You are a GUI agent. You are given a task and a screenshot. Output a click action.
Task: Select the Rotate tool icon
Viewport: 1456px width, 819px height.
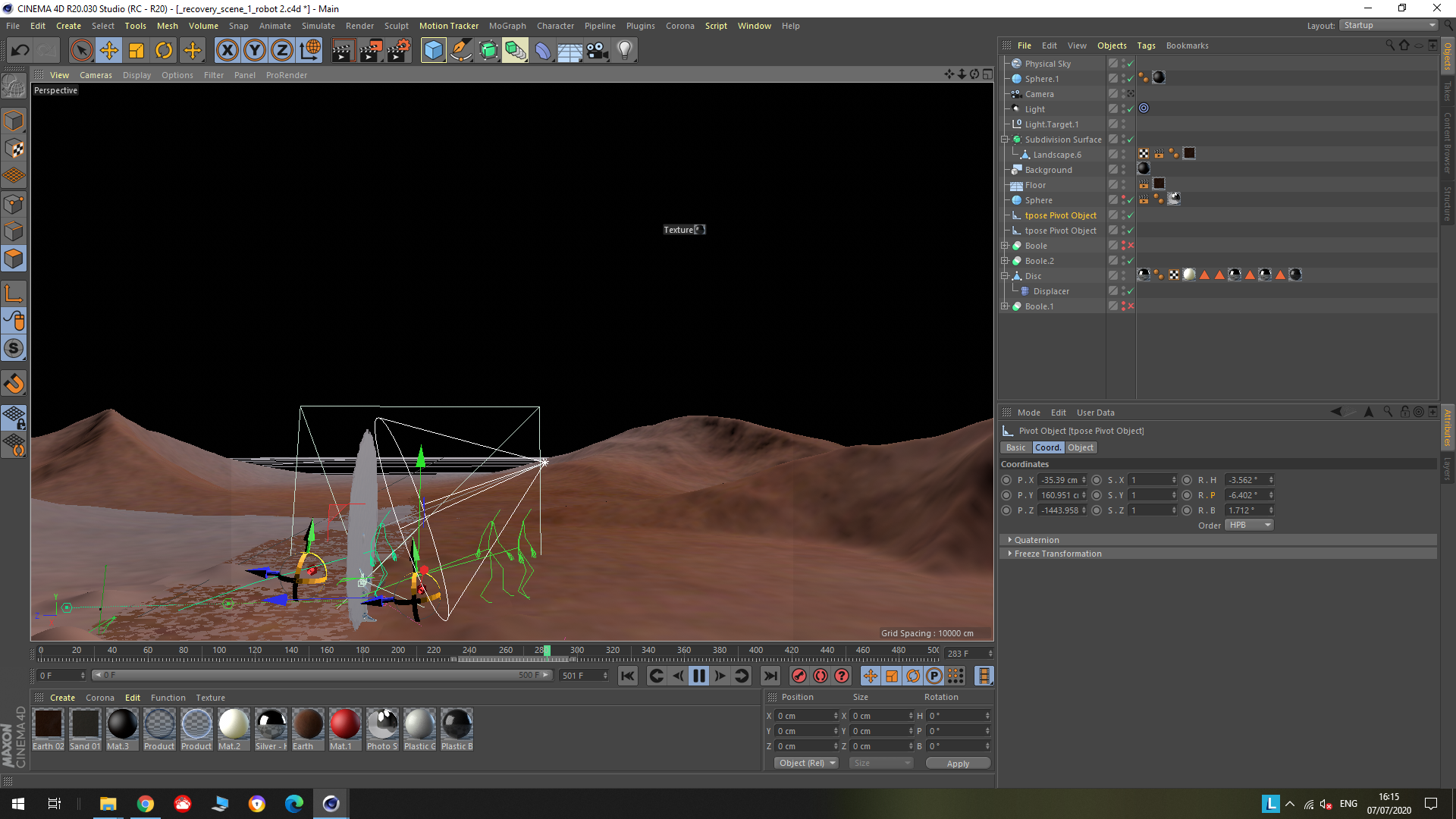(x=164, y=51)
